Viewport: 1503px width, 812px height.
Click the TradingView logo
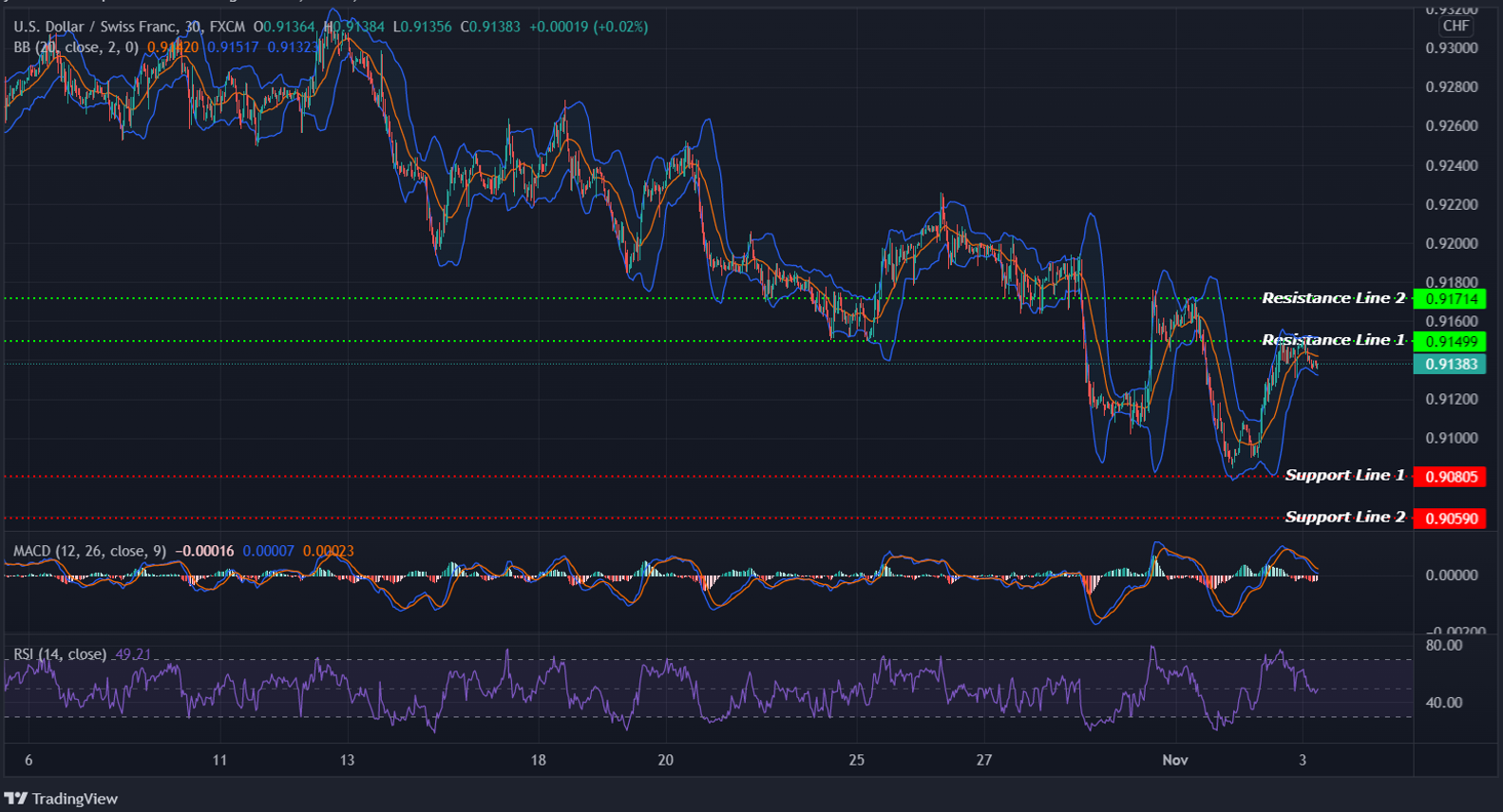pos(61,799)
